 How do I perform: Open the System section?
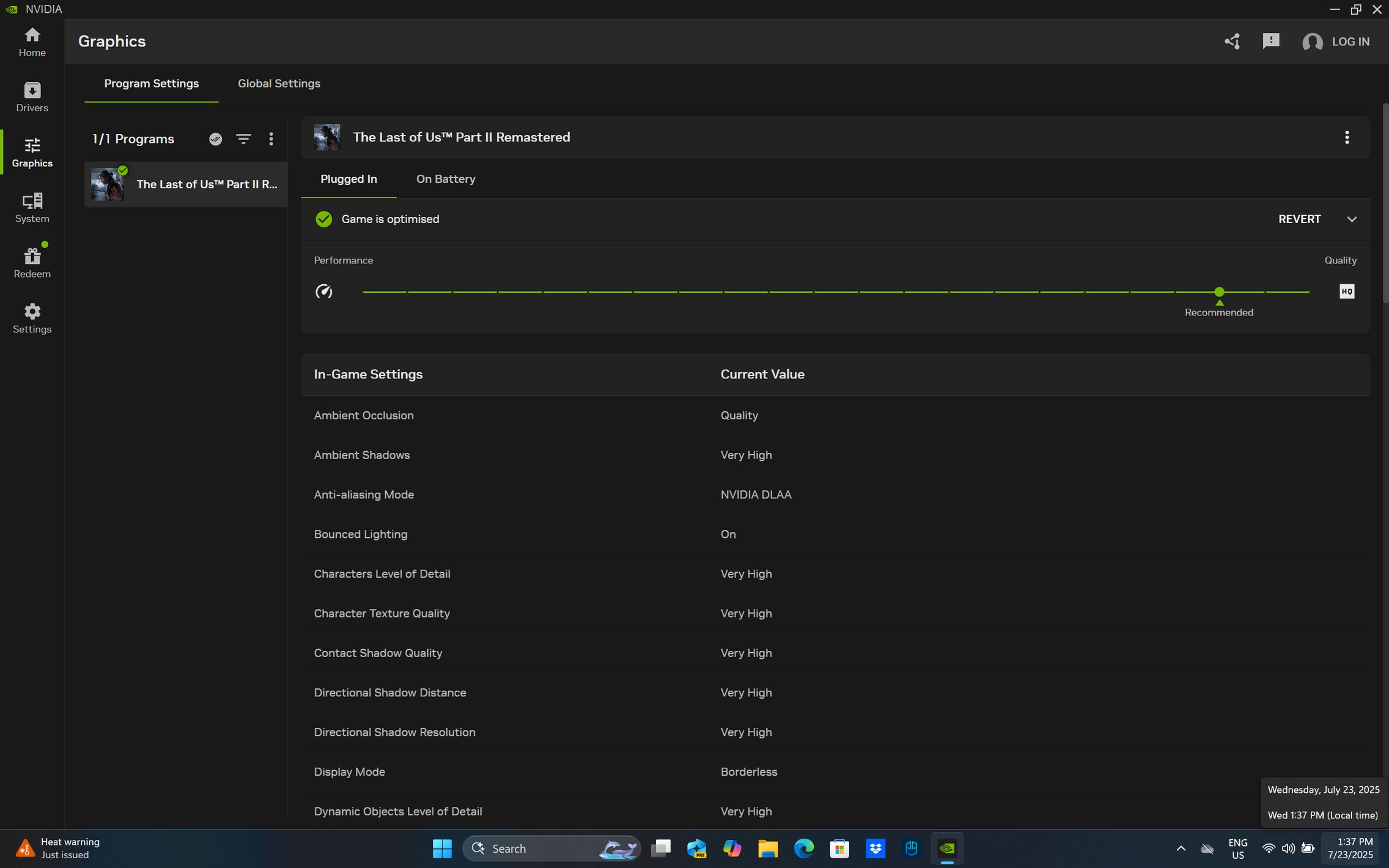tap(32, 208)
